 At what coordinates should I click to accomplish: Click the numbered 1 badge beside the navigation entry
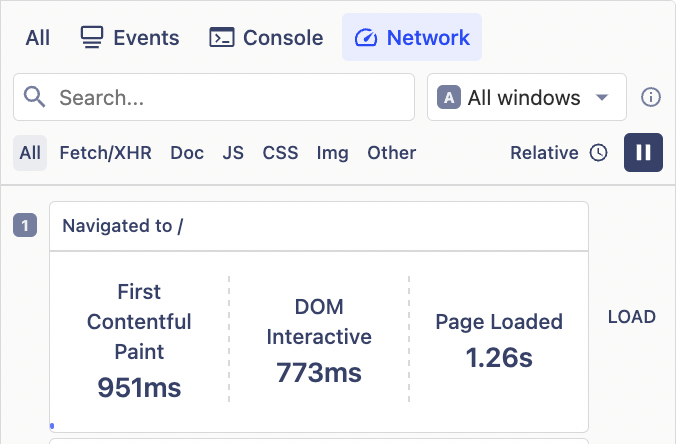tap(25, 226)
